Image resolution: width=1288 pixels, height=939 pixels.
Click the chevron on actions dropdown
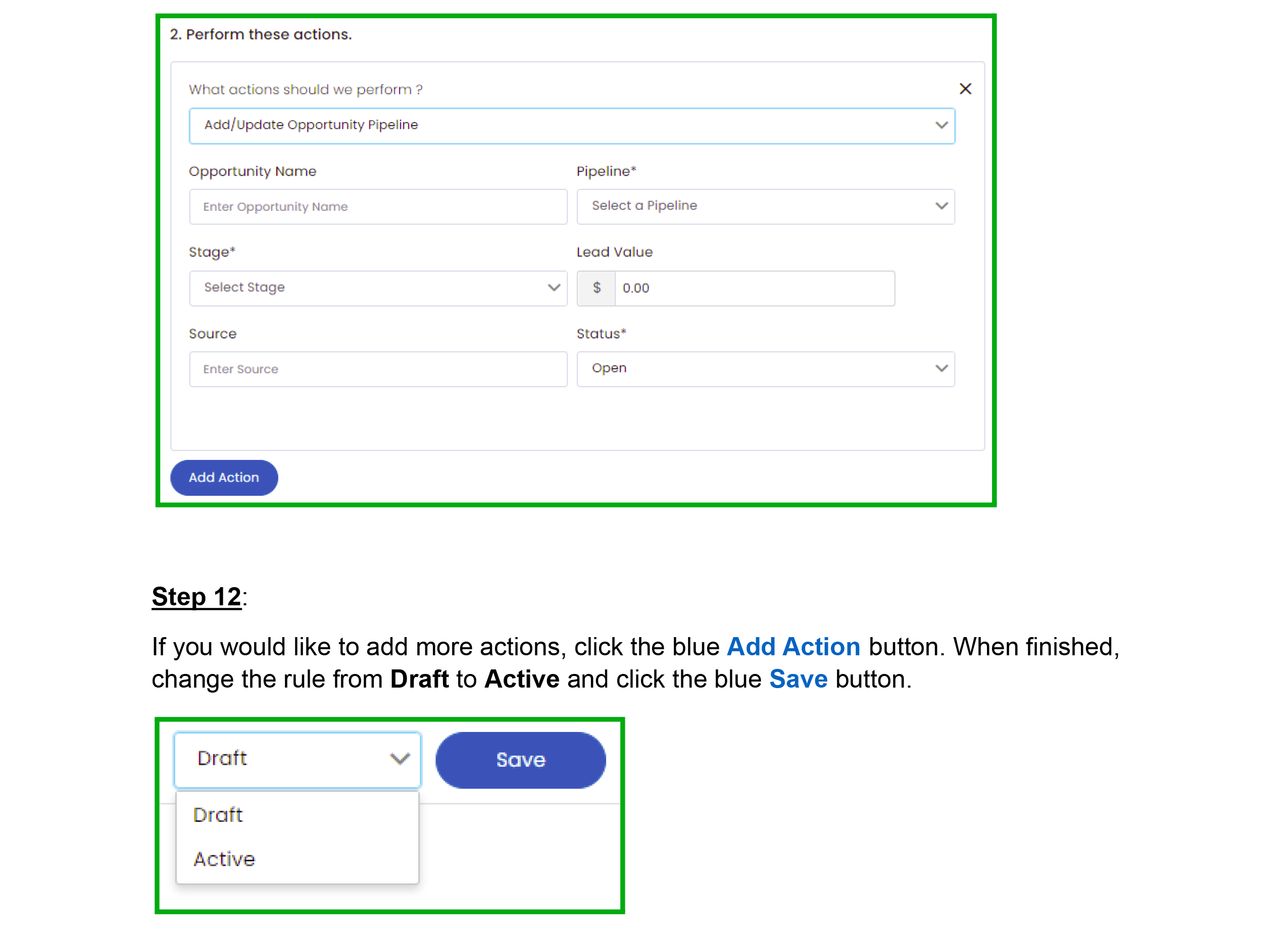point(941,125)
